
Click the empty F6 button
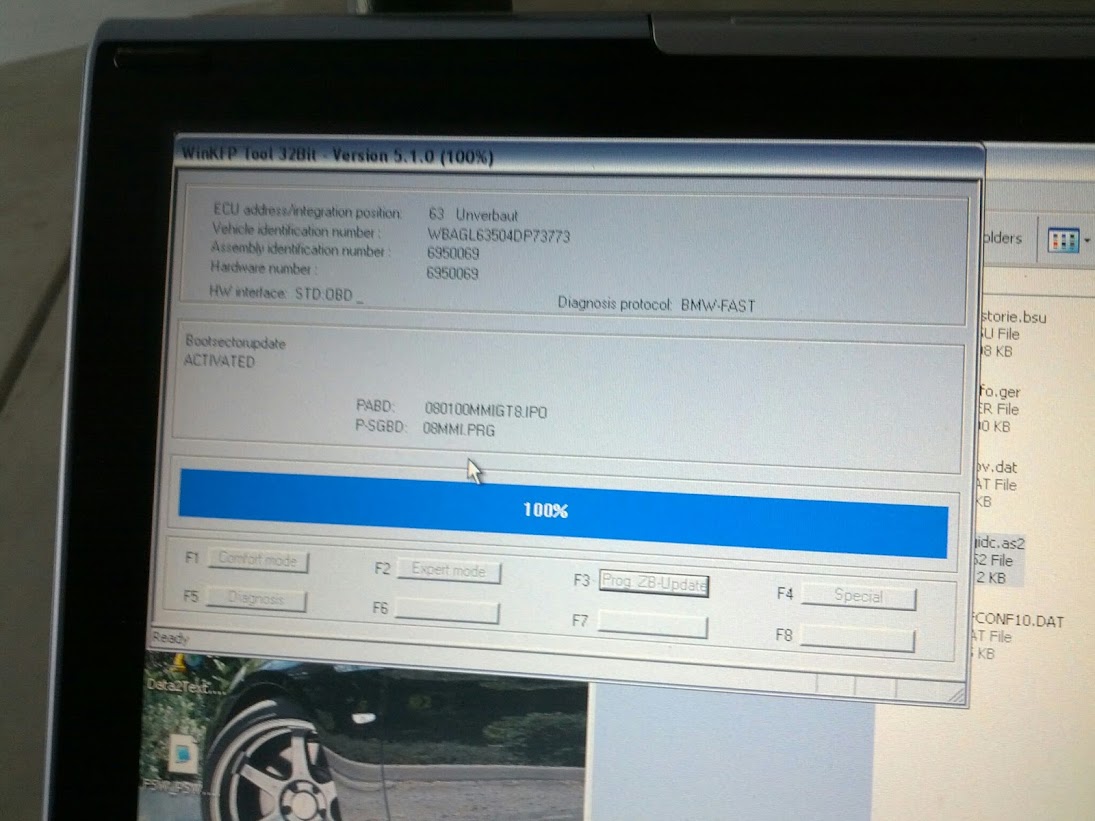[447, 612]
